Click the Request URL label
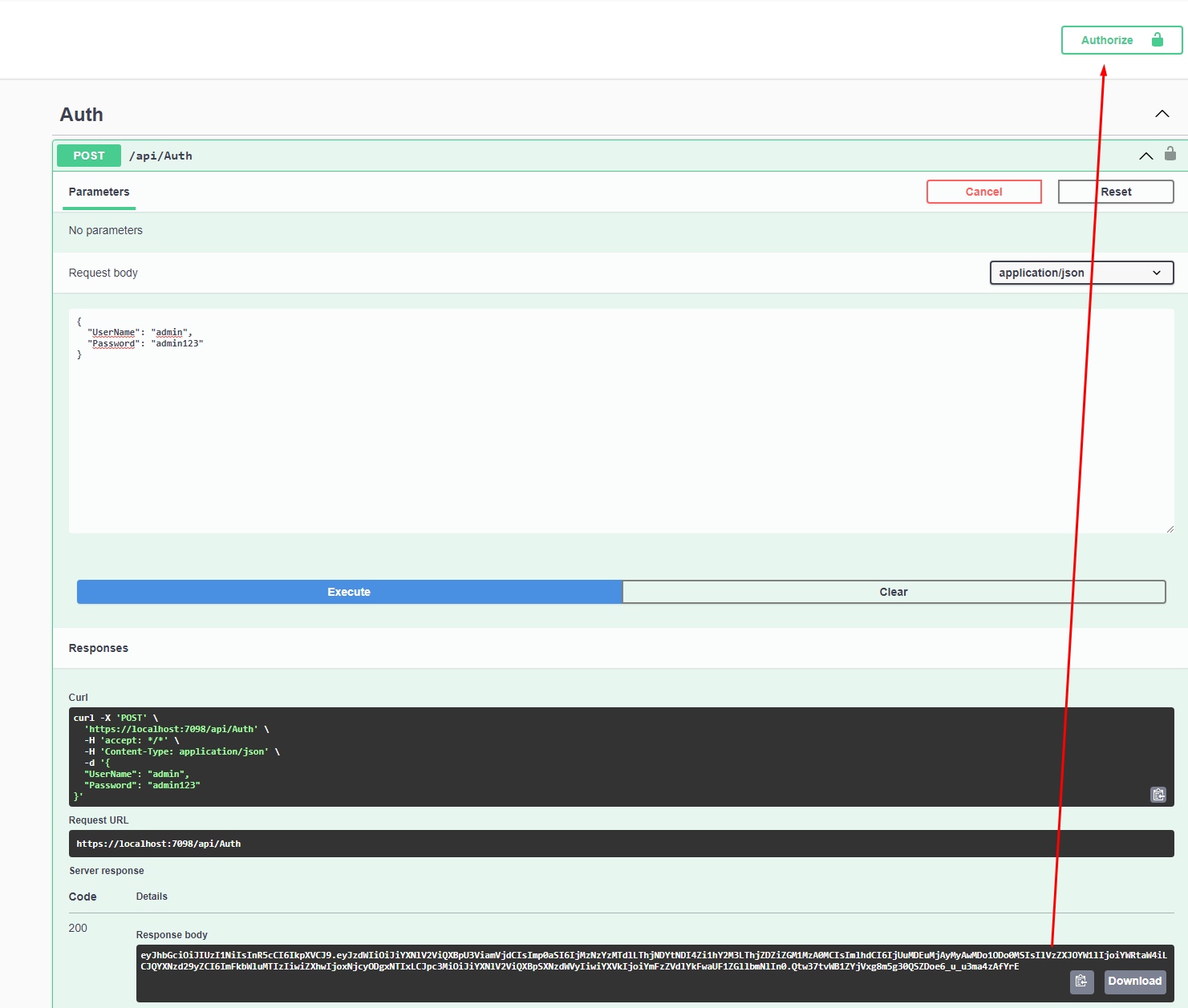The height and width of the screenshot is (1008, 1188). click(x=99, y=820)
